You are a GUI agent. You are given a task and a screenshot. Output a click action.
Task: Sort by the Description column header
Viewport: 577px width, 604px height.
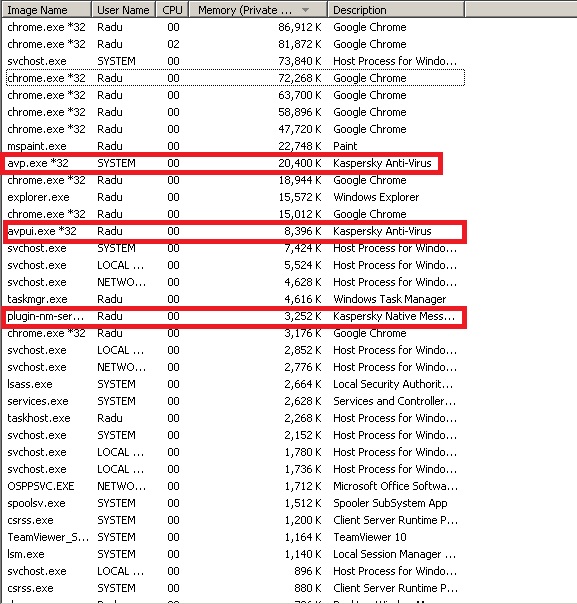pos(396,10)
